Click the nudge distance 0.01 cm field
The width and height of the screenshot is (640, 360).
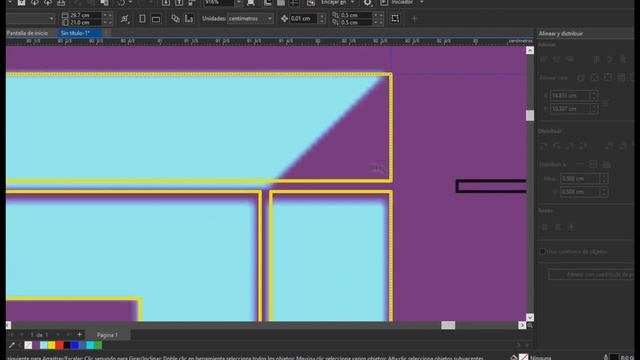[x=304, y=19]
